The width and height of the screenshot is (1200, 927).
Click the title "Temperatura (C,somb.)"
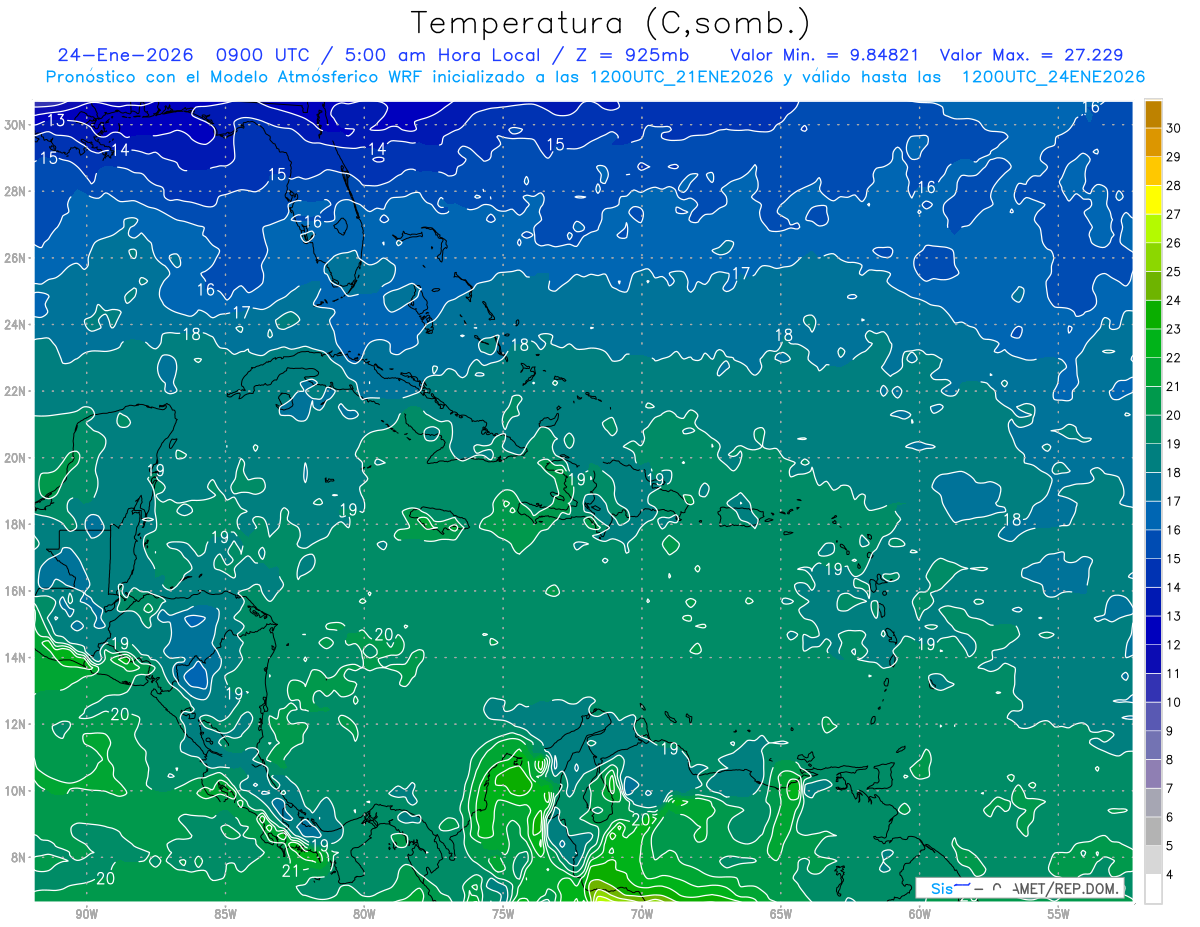tap(611, 22)
